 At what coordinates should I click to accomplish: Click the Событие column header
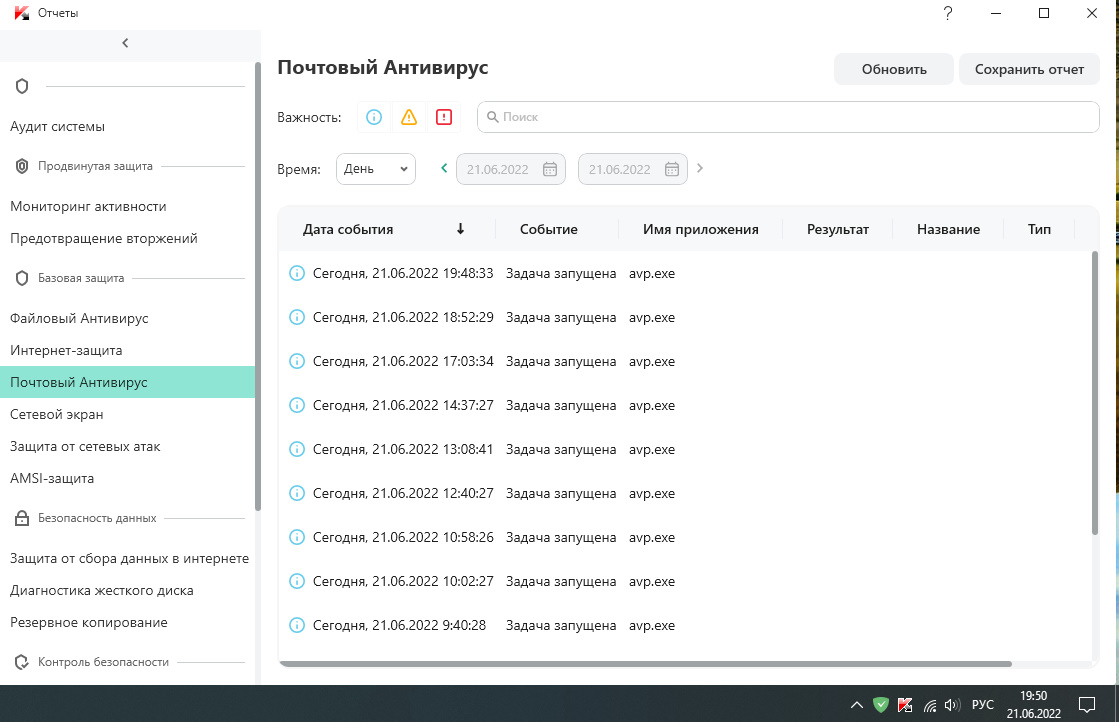coord(549,229)
